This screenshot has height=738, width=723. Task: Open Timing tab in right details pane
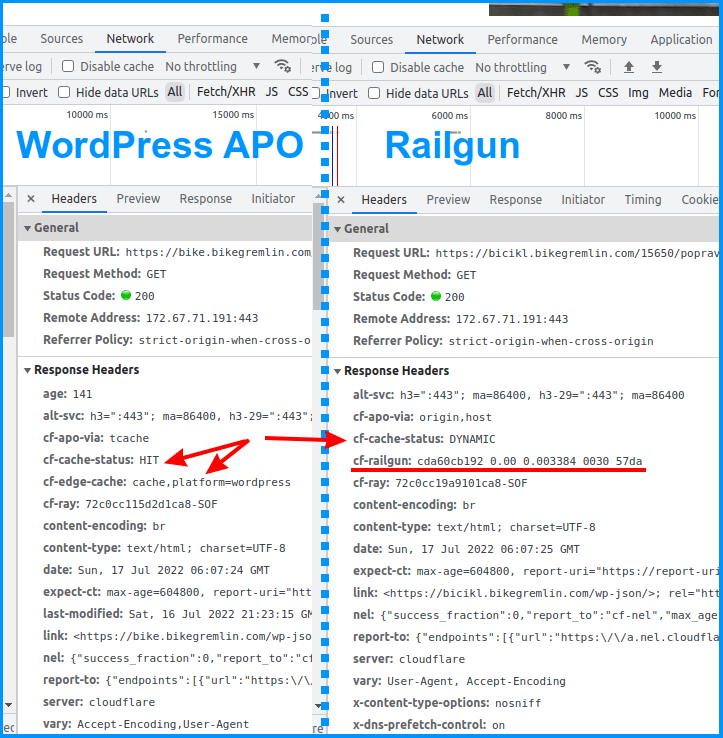point(643,200)
